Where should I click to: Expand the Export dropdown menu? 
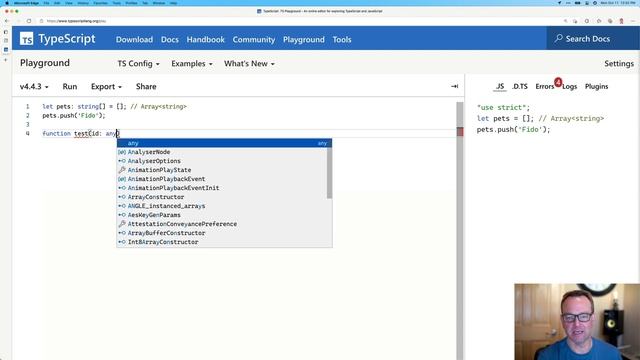pyautogui.click(x=106, y=87)
